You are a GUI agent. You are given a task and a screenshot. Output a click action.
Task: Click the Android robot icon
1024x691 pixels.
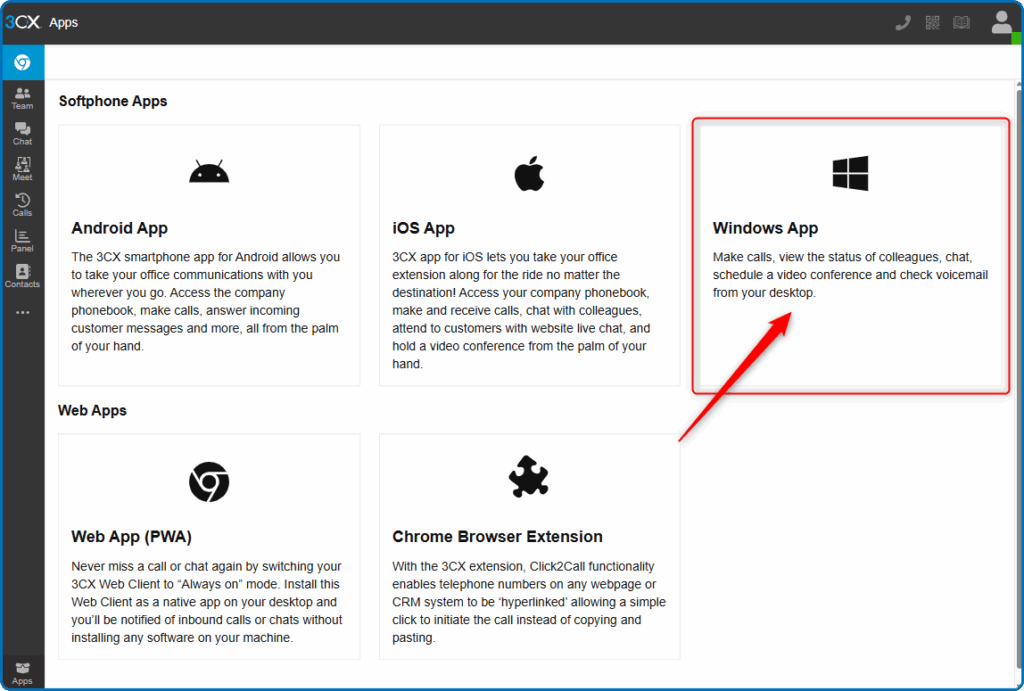click(x=209, y=172)
